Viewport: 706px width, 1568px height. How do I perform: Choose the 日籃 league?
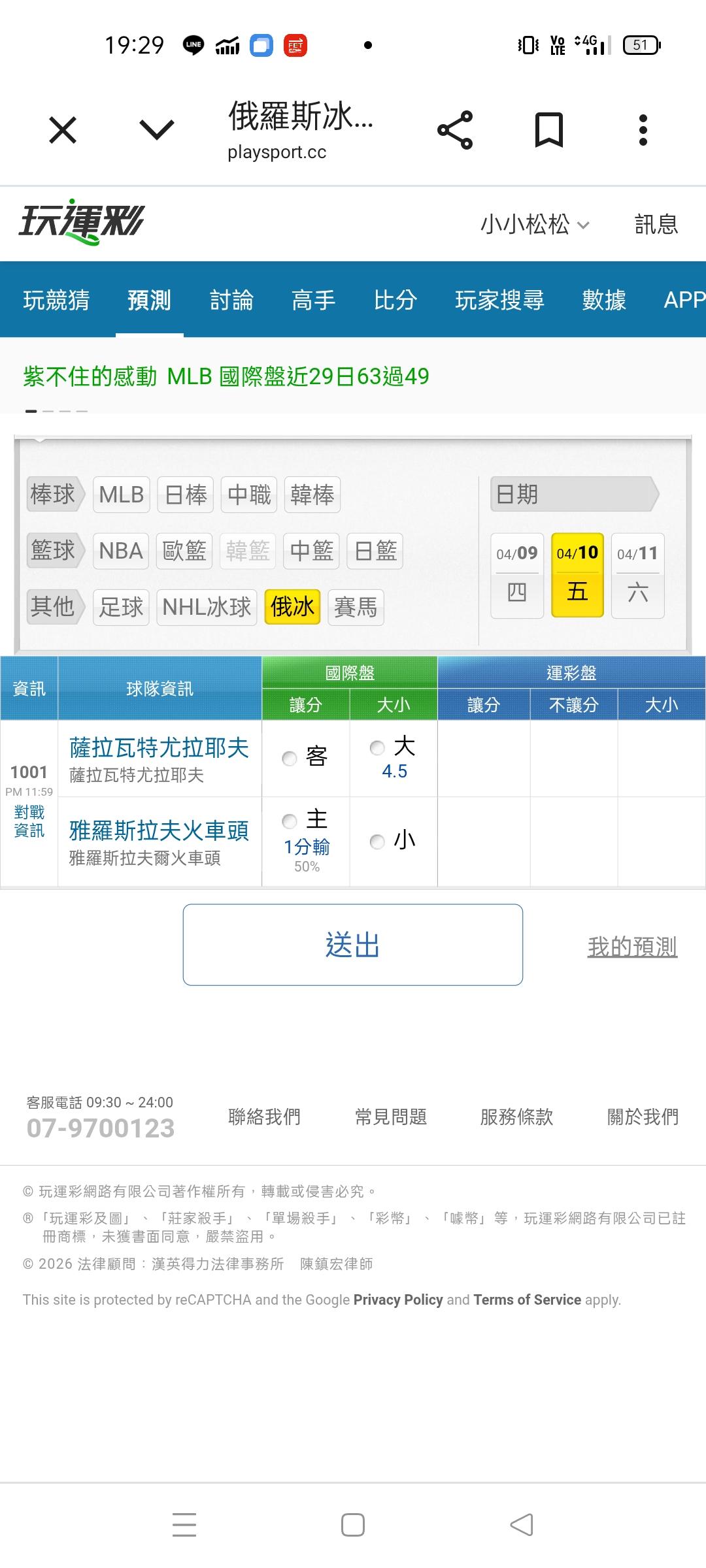pyautogui.click(x=375, y=551)
